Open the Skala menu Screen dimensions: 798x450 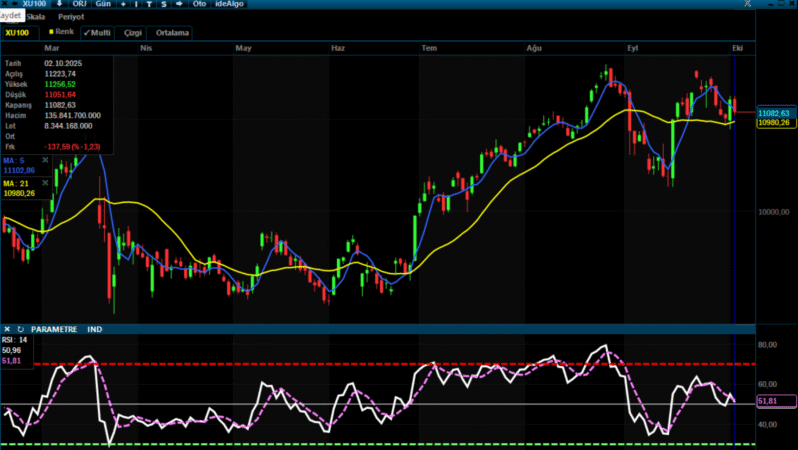35,17
